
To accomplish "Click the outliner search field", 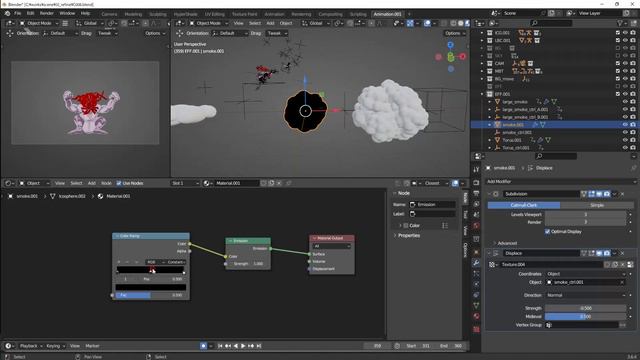I will 551,23.
